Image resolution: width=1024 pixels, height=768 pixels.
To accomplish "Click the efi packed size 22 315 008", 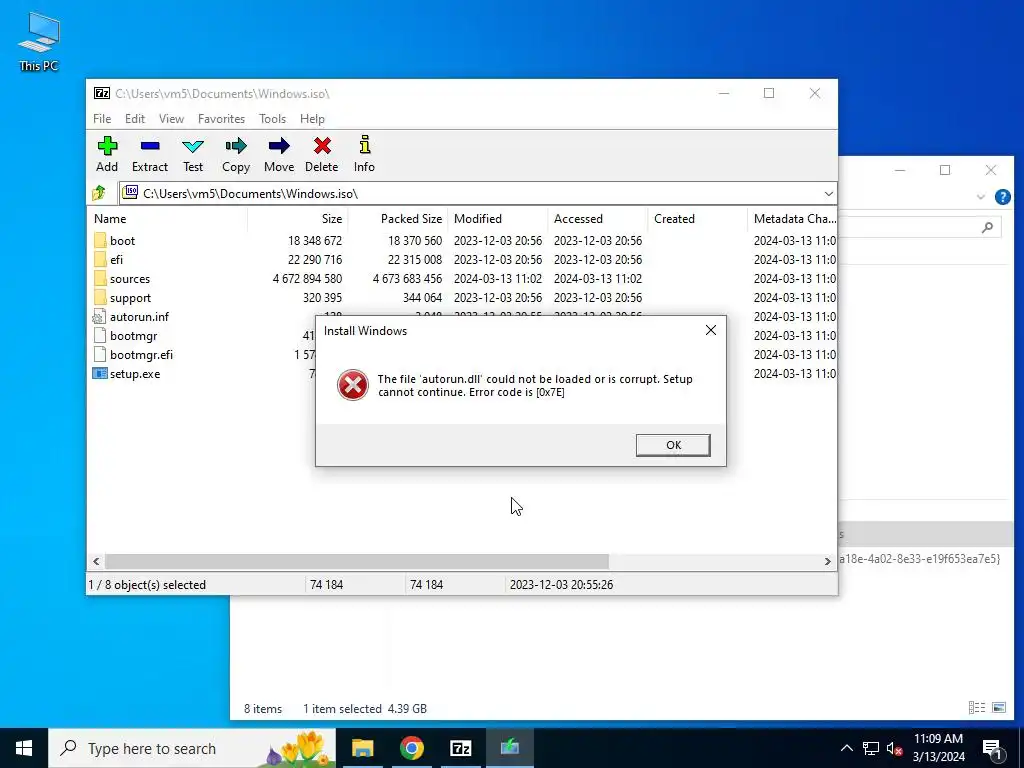I will [x=415, y=260].
